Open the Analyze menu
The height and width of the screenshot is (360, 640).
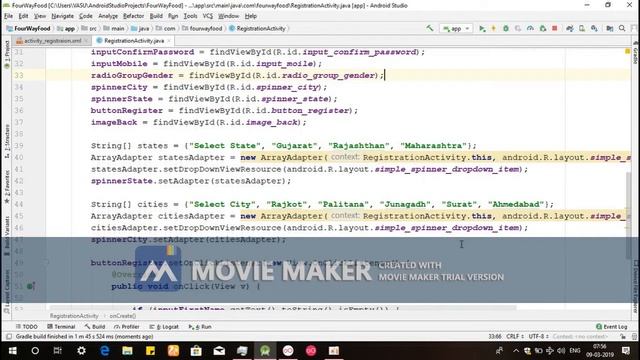click(x=108, y=16)
